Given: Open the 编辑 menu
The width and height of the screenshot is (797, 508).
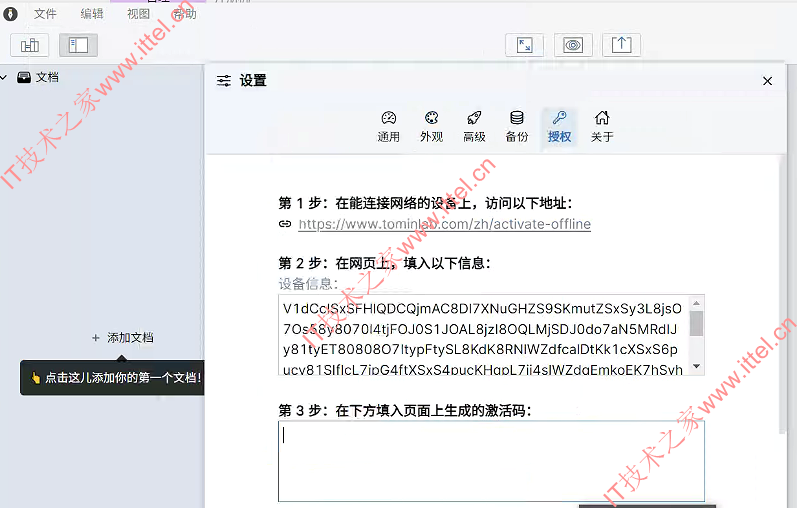Looking at the screenshot, I should pyautogui.click(x=91, y=14).
